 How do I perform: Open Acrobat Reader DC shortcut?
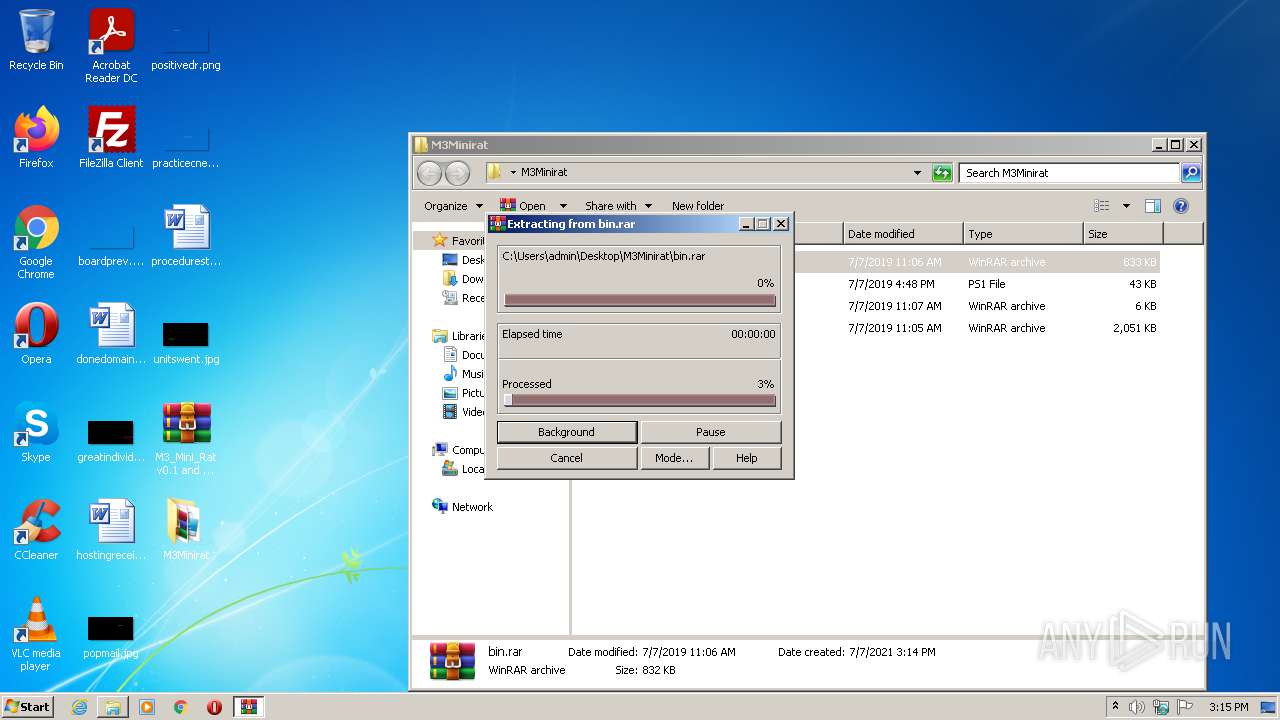point(111,46)
